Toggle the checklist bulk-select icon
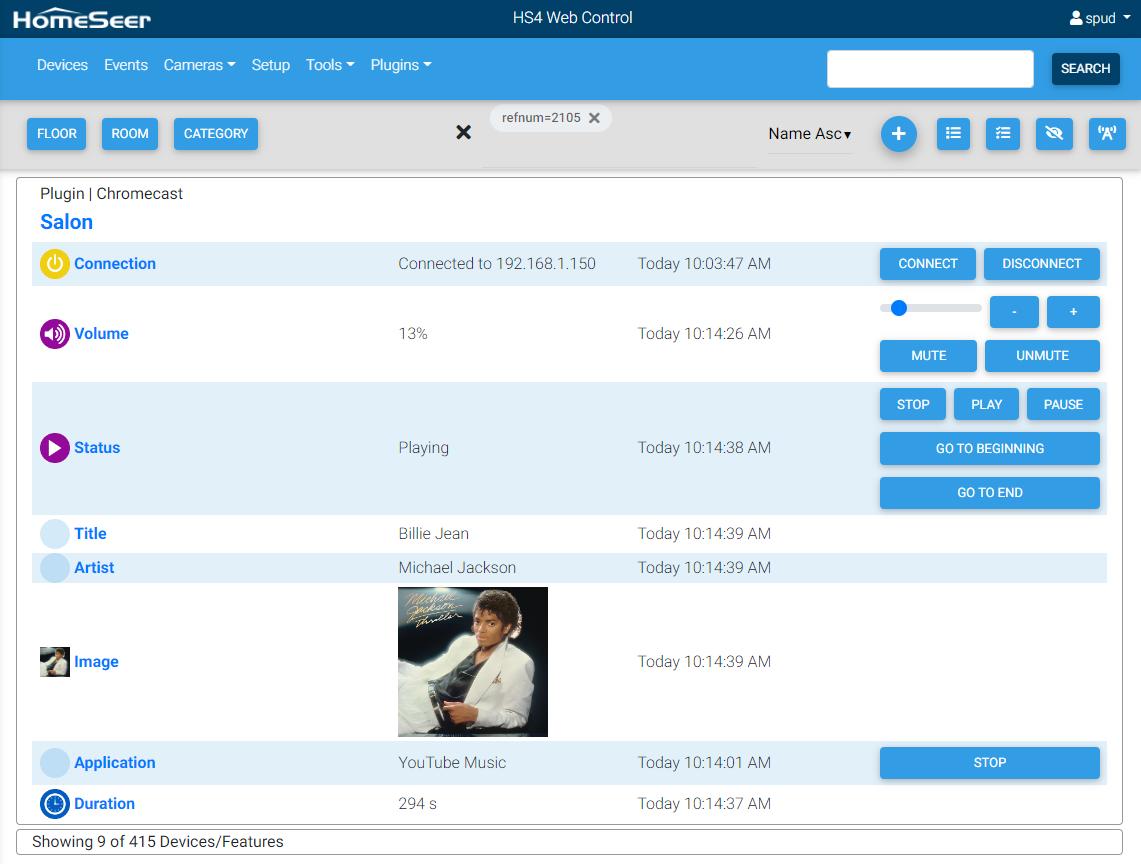Viewport: 1141px width, 864px height. 1002,134
